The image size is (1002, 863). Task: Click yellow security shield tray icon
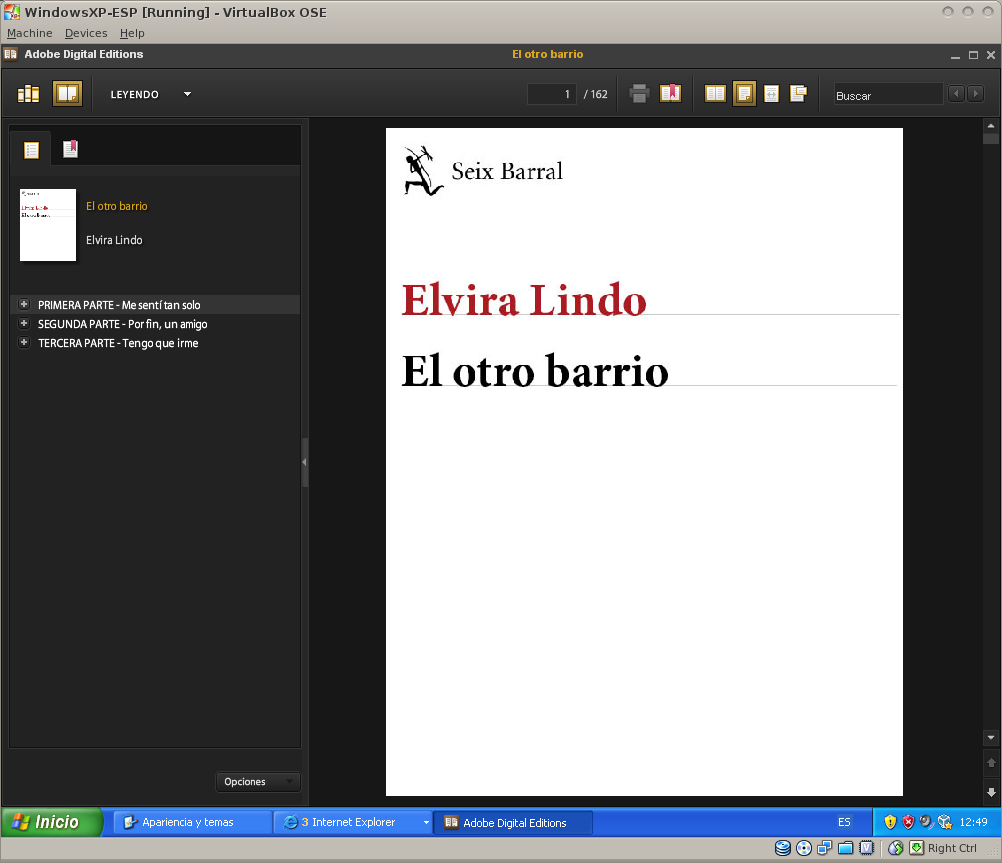coord(890,822)
